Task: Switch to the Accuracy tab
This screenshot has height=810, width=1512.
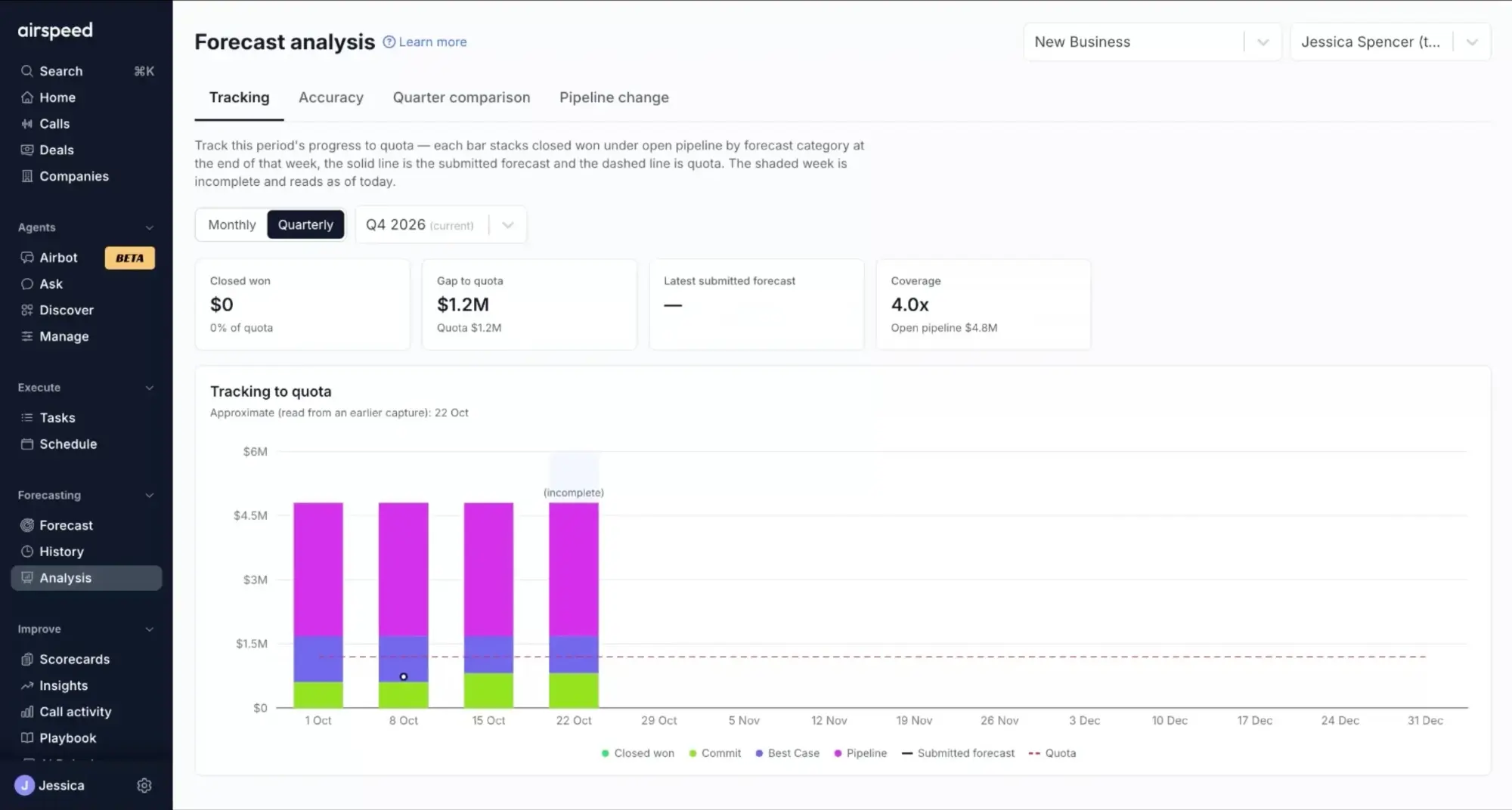Action: coord(331,97)
